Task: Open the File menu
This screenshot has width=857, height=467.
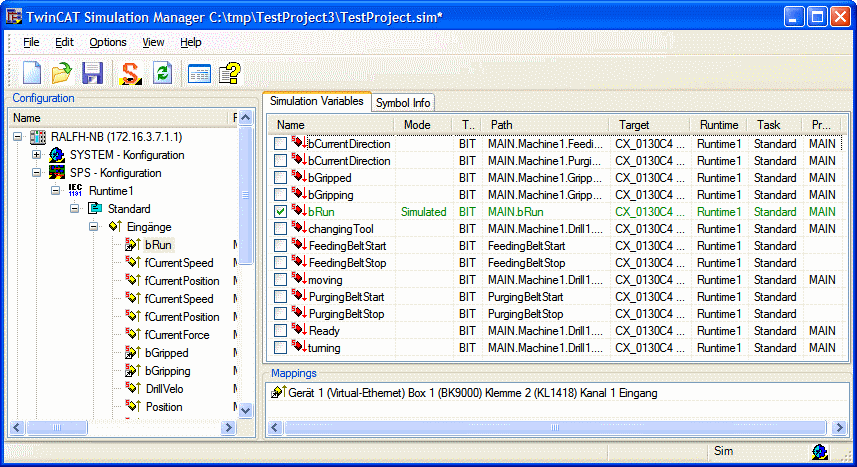Action: pyautogui.click(x=31, y=42)
